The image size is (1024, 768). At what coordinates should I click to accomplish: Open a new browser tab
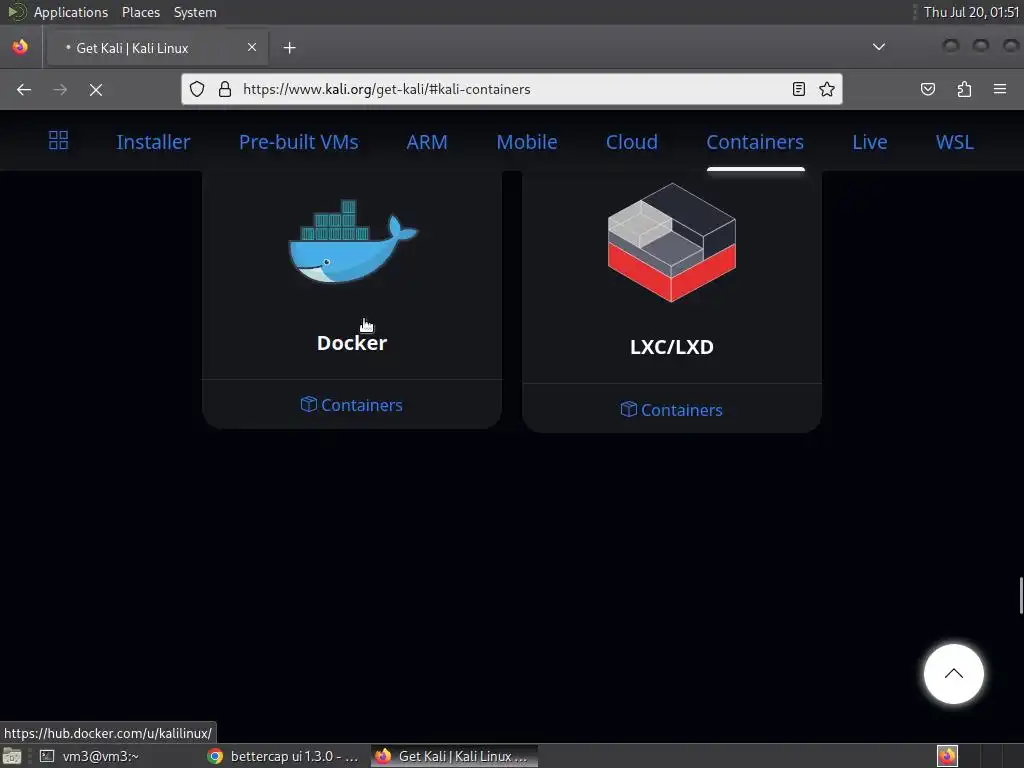pos(289,48)
